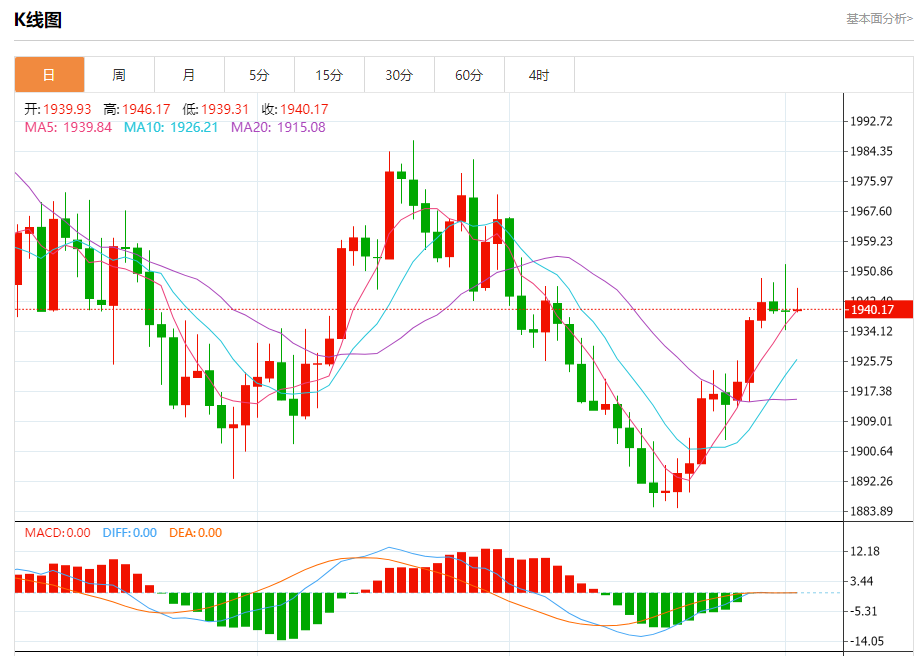
Task: Click the 收 1940.17 close value
Action: coord(295,109)
